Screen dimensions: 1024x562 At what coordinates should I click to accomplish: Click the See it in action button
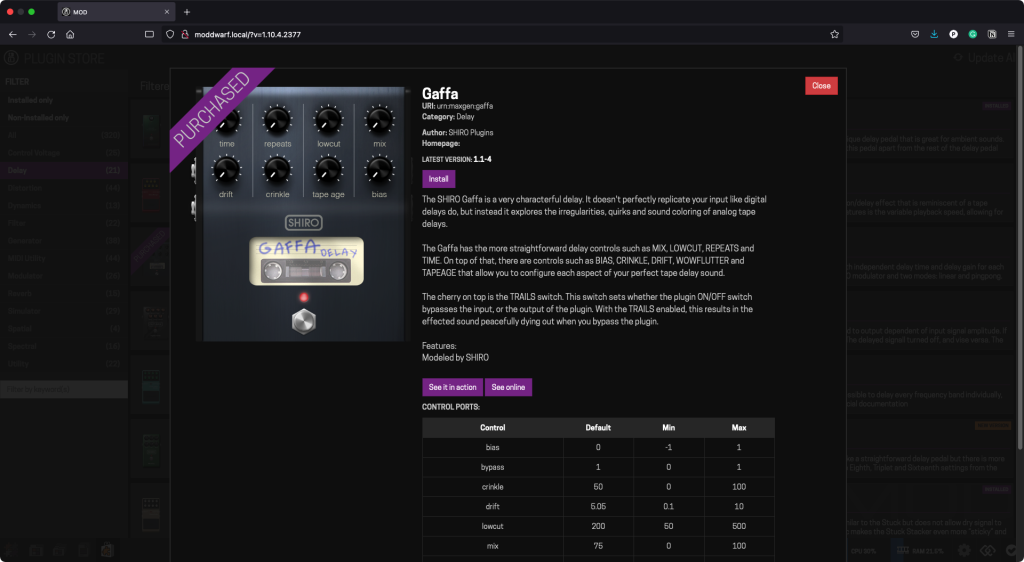[453, 387]
